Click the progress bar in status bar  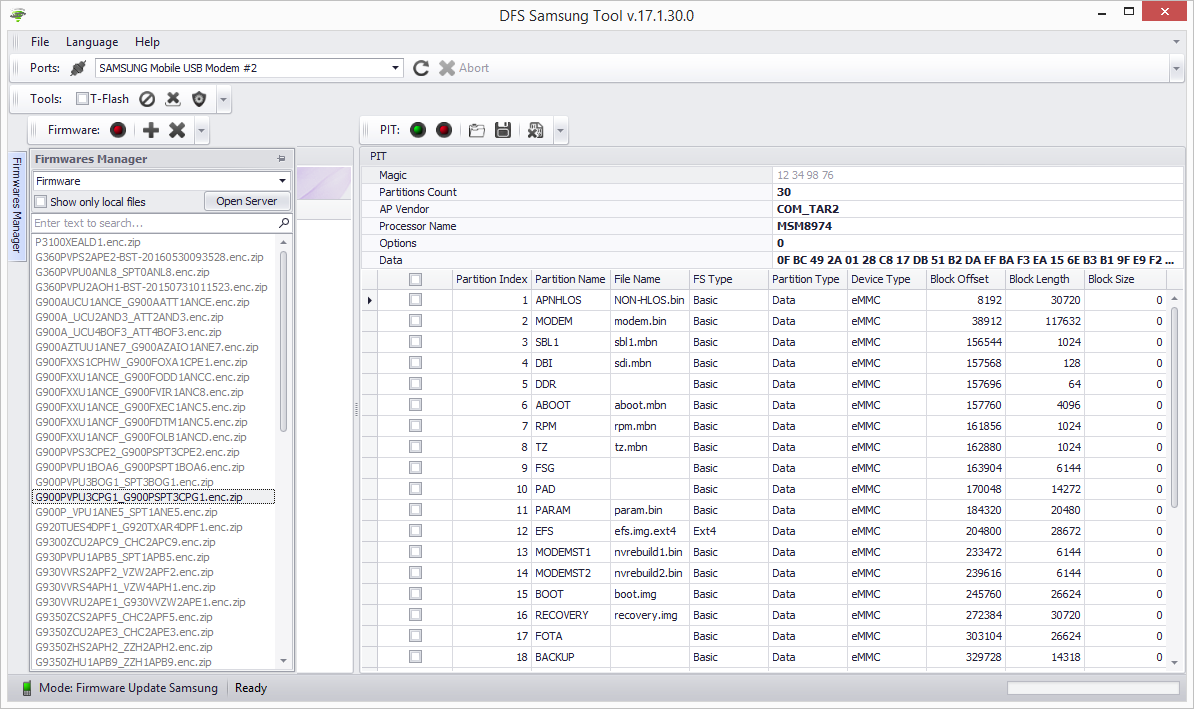1093,688
